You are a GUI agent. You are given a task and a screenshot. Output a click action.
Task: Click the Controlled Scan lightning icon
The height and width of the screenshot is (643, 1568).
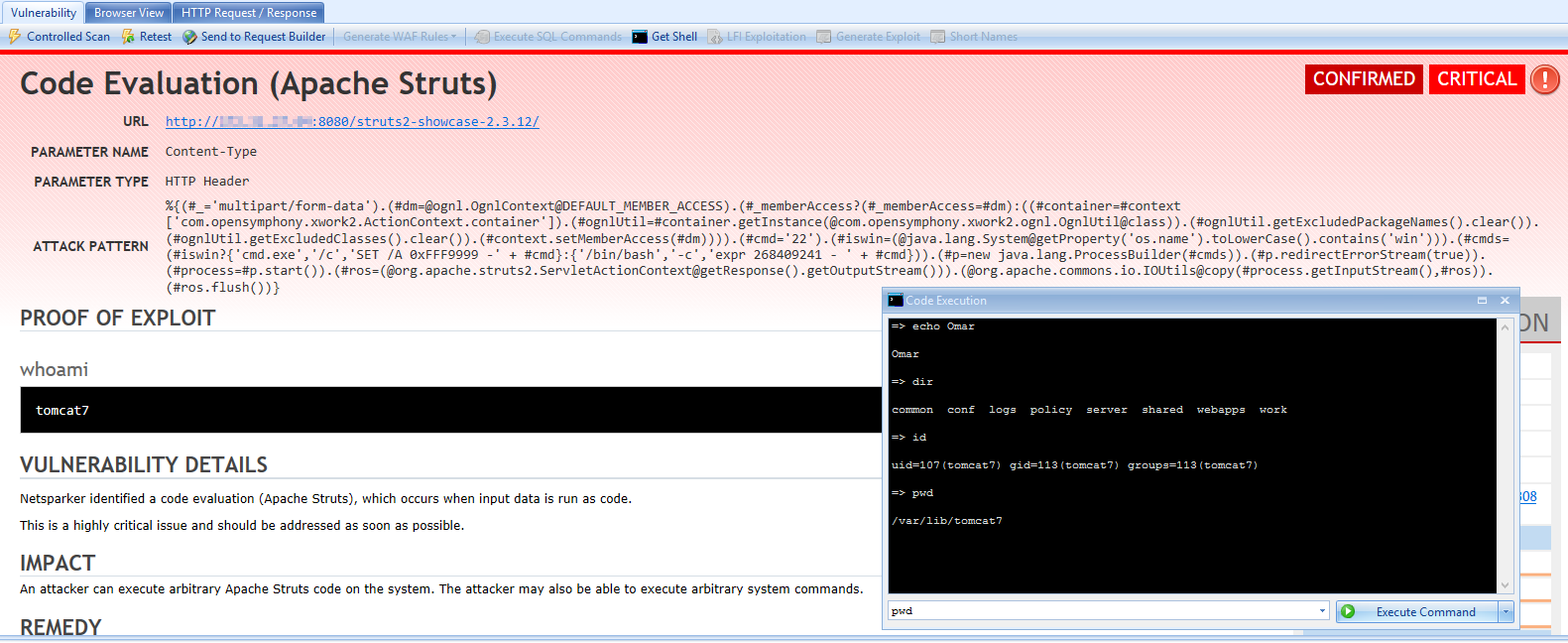(15, 37)
